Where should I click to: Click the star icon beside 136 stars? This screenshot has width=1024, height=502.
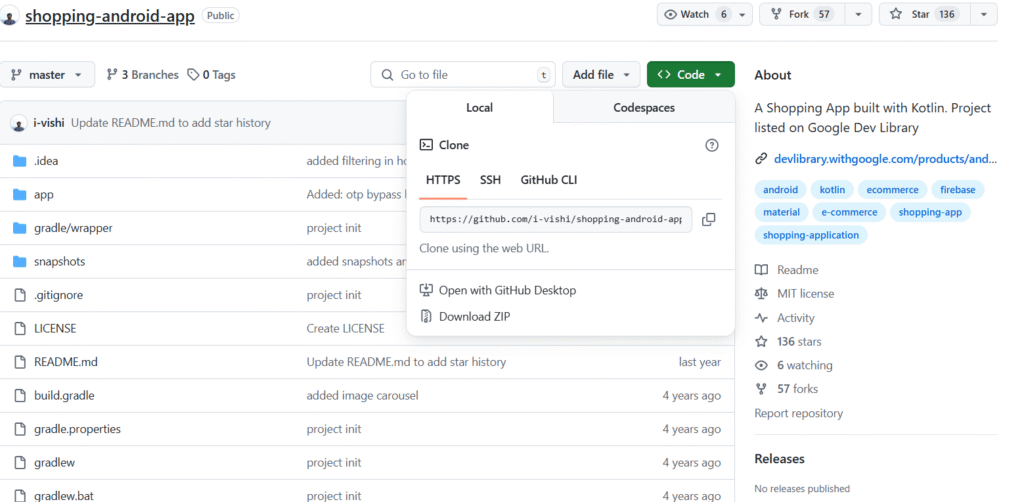point(761,341)
